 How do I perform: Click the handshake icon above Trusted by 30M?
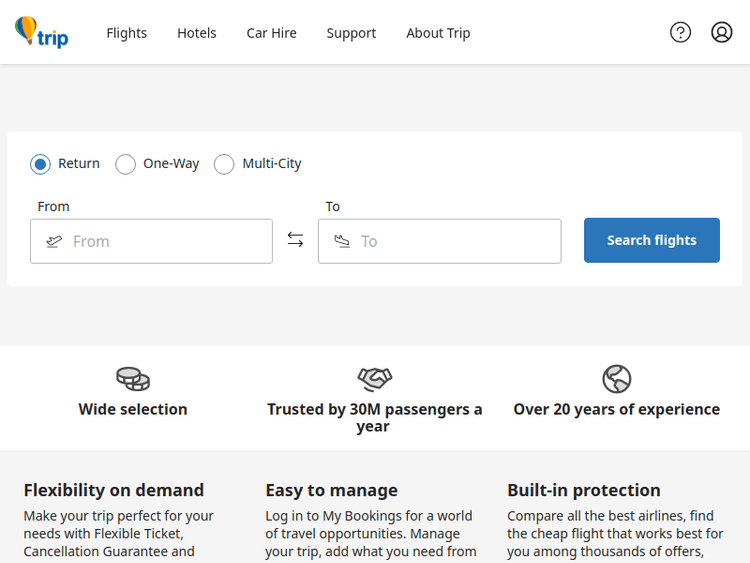click(374, 379)
